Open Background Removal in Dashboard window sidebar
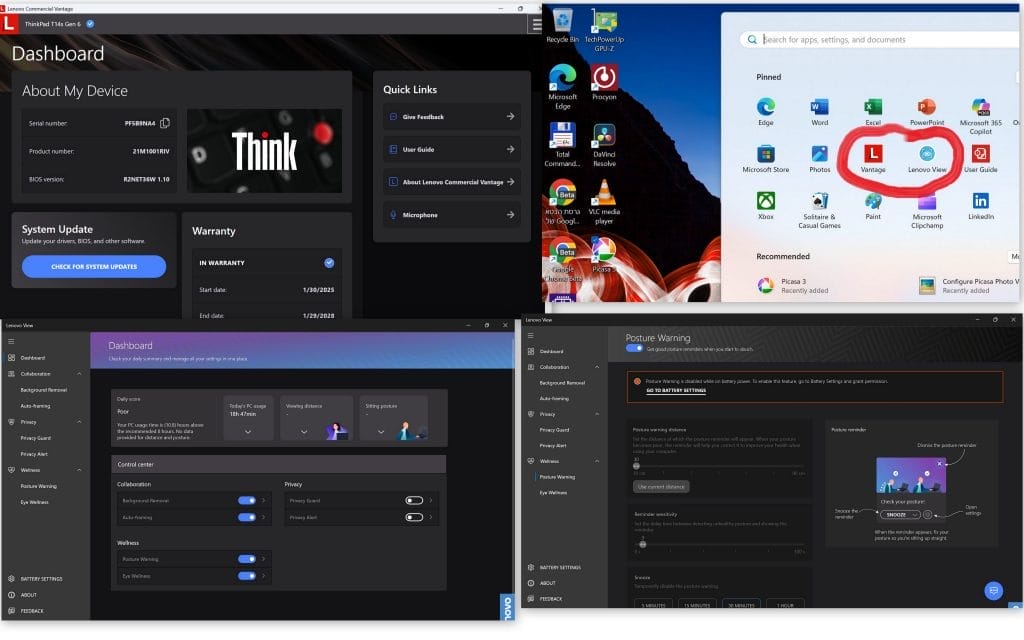 [x=44, y=390]
